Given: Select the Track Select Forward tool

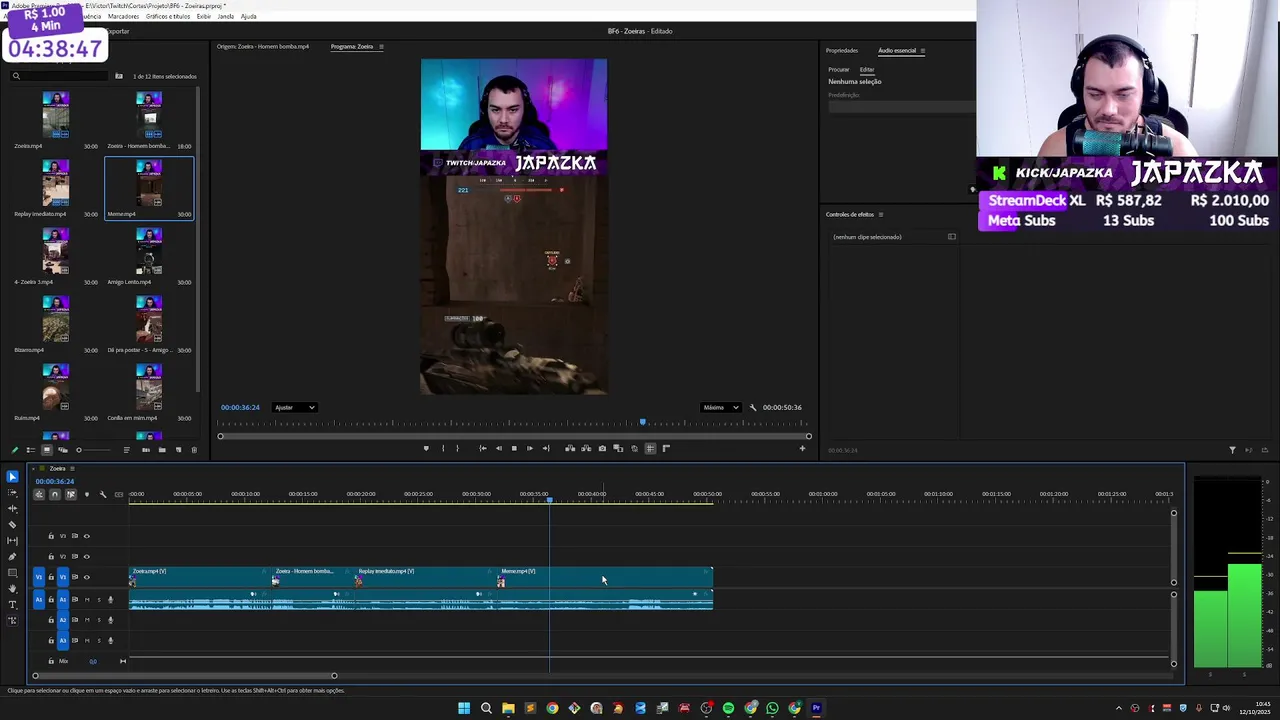Looking at the screenshot, I should coord(12,492).
